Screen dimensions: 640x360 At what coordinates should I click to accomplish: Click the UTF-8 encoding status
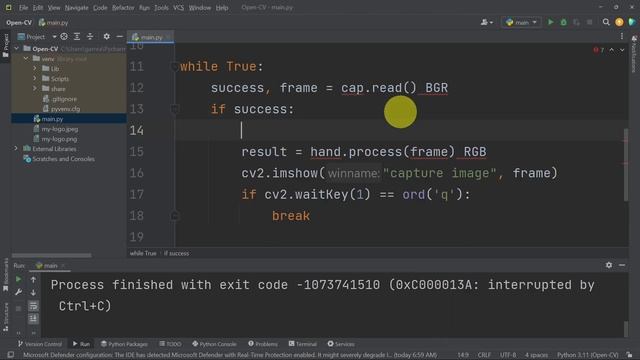508,355
